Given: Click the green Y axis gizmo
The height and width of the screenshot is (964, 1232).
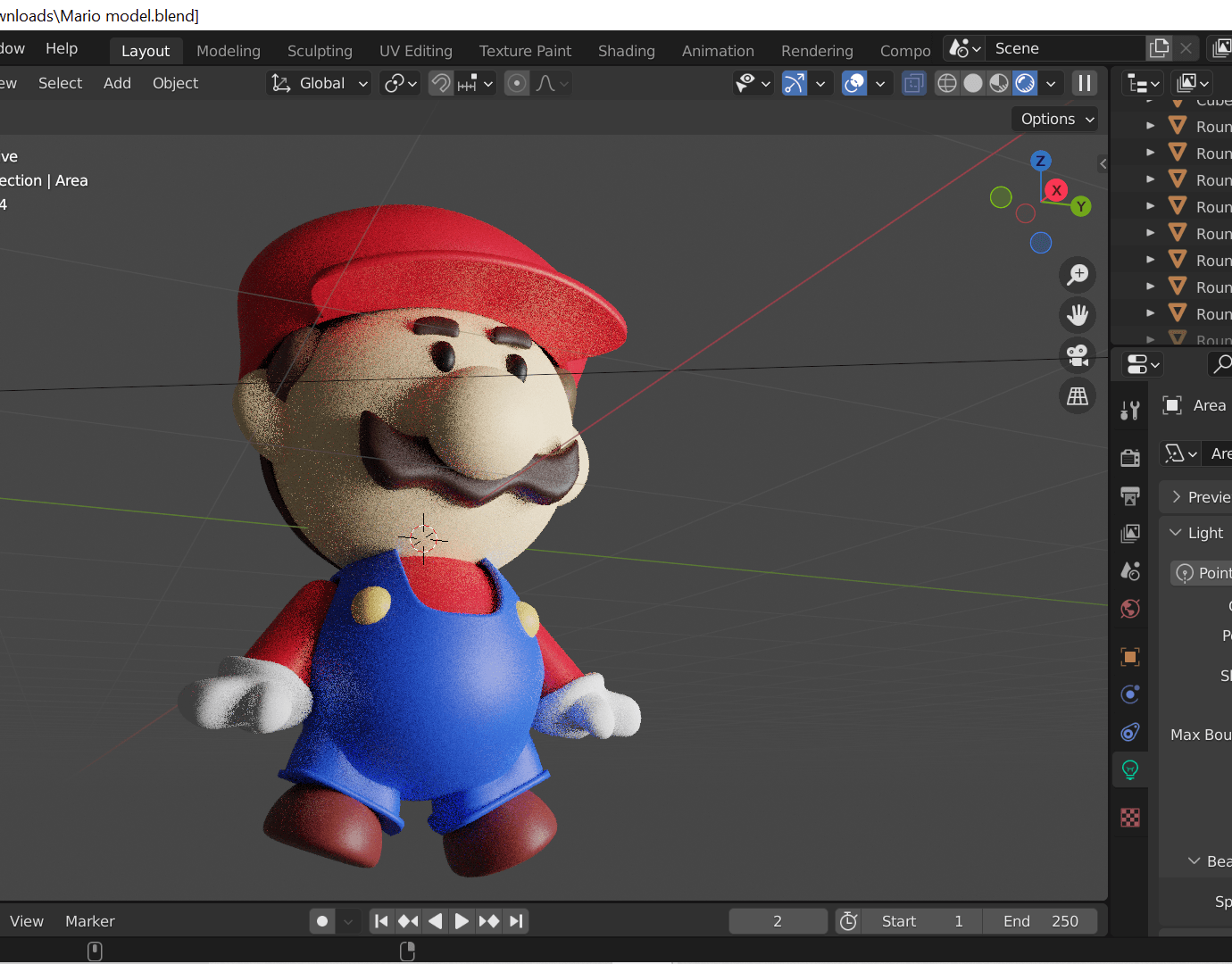Looking at the screenshot, I should point(1081,206).
